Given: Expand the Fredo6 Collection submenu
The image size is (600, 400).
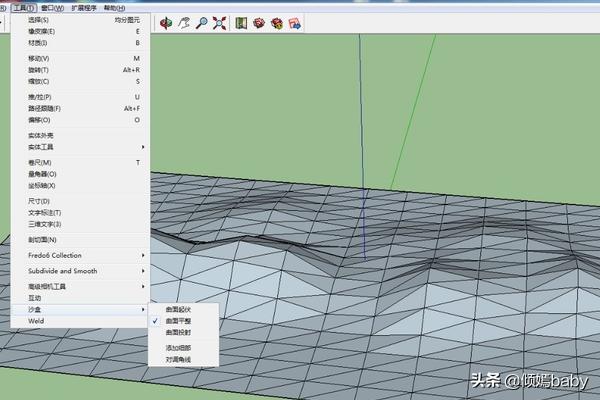Looking at the screenshot, I should (80, 255).
